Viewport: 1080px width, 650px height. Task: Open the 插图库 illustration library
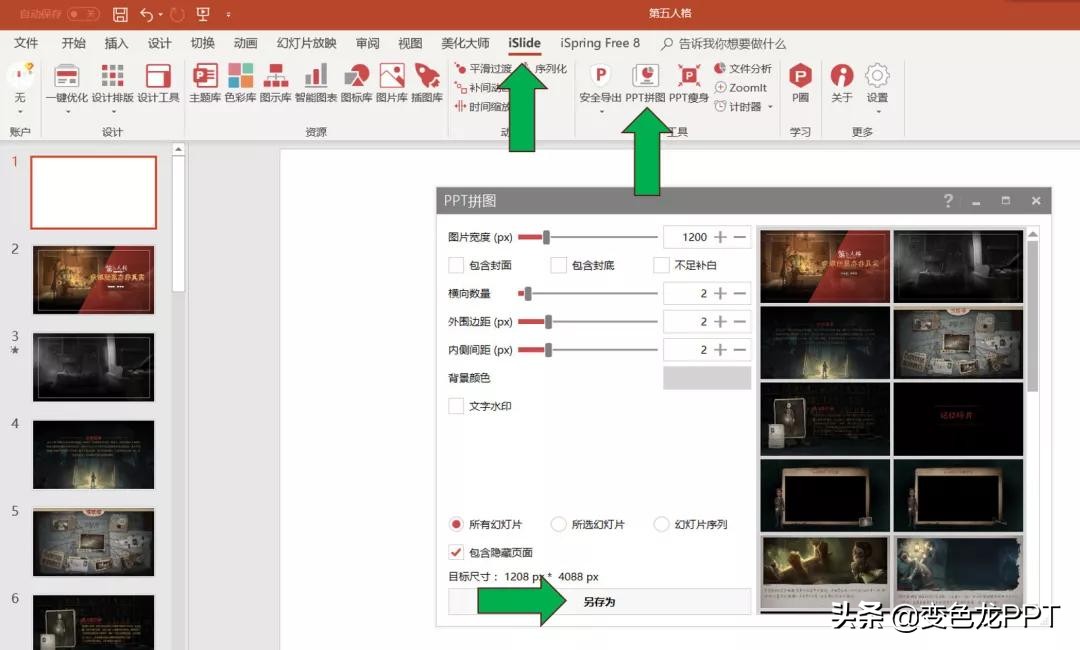point(427,83)
